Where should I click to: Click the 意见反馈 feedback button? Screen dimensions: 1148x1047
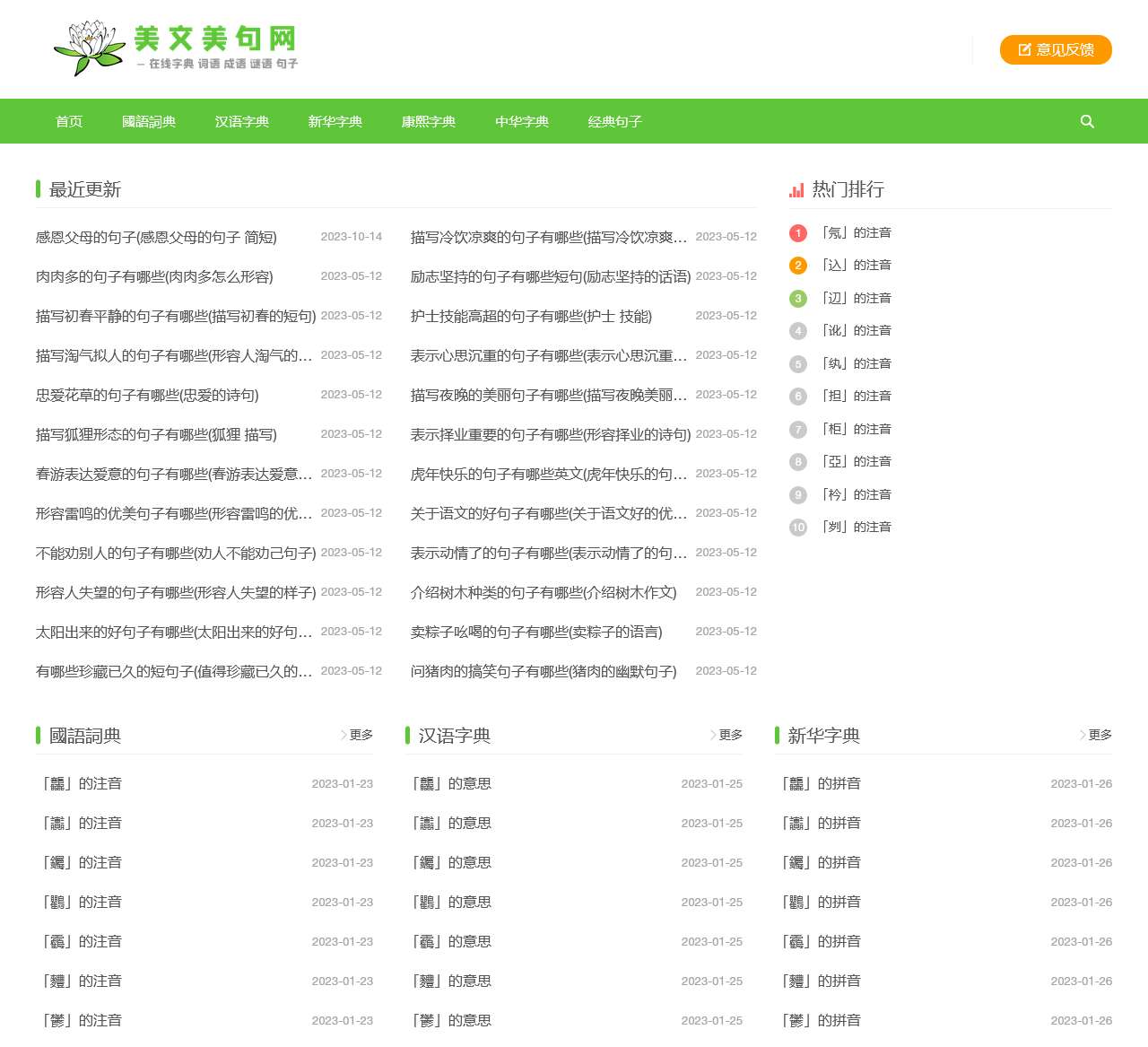[x=1056, y=50]
